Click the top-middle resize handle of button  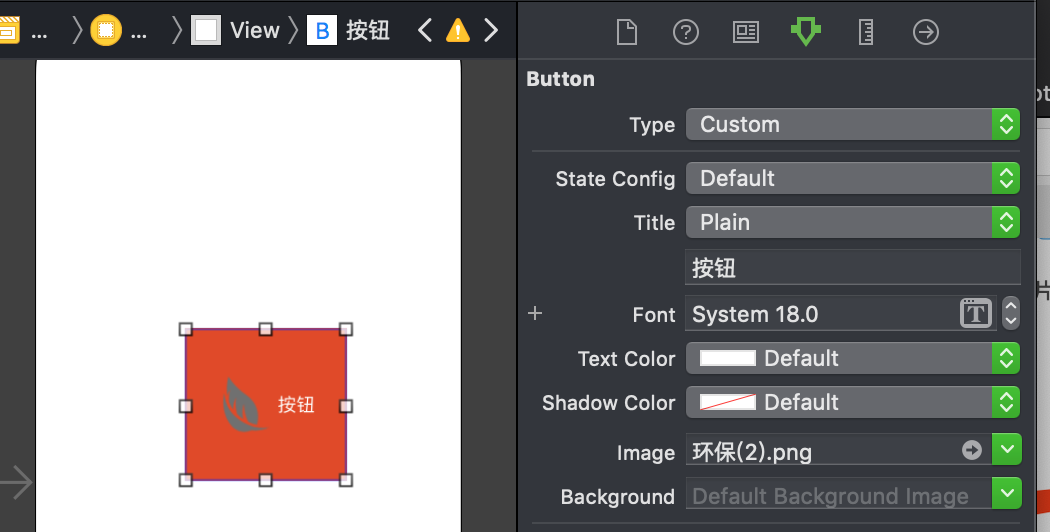(x=266, y=329)
